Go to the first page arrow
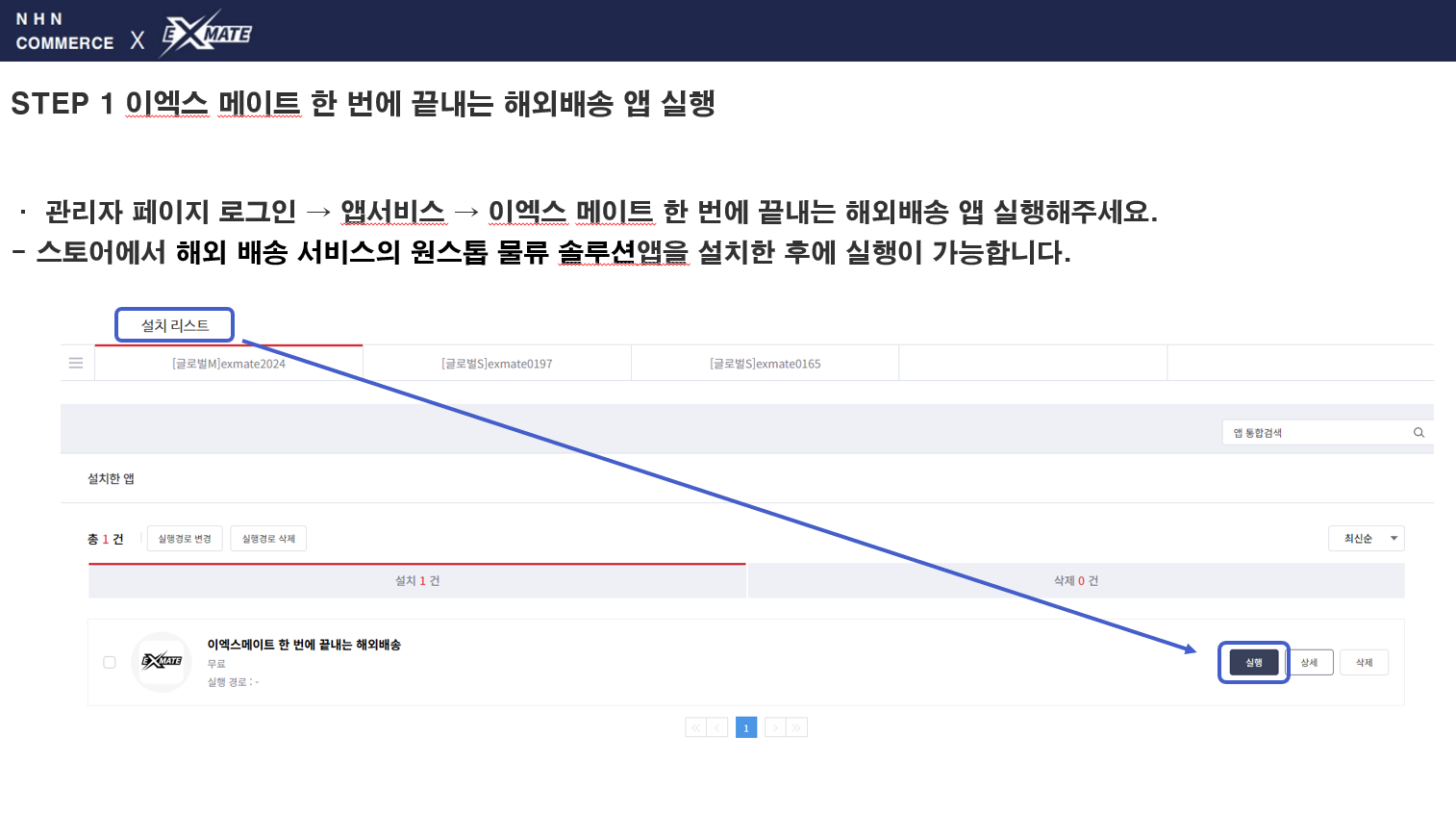Image resolution: width=1456 pixels, height=814 pixels. coord(695,727)
